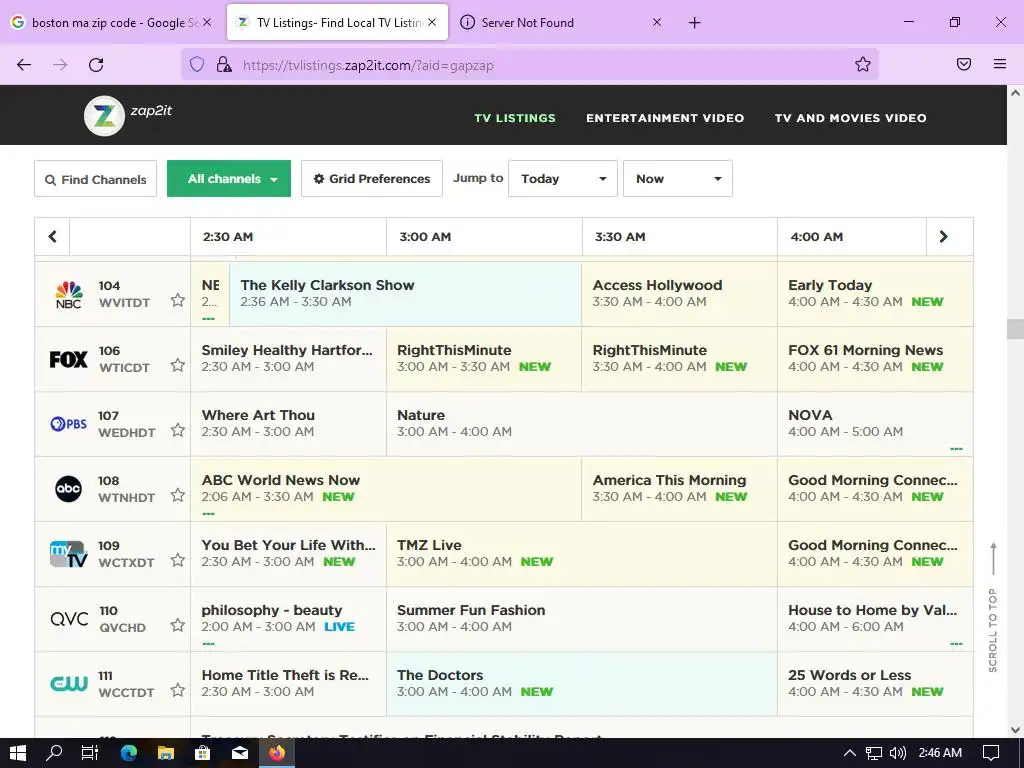Open Windows Start menu
The height and width of the screenshot is (768, 1024).
click(18, 753)
